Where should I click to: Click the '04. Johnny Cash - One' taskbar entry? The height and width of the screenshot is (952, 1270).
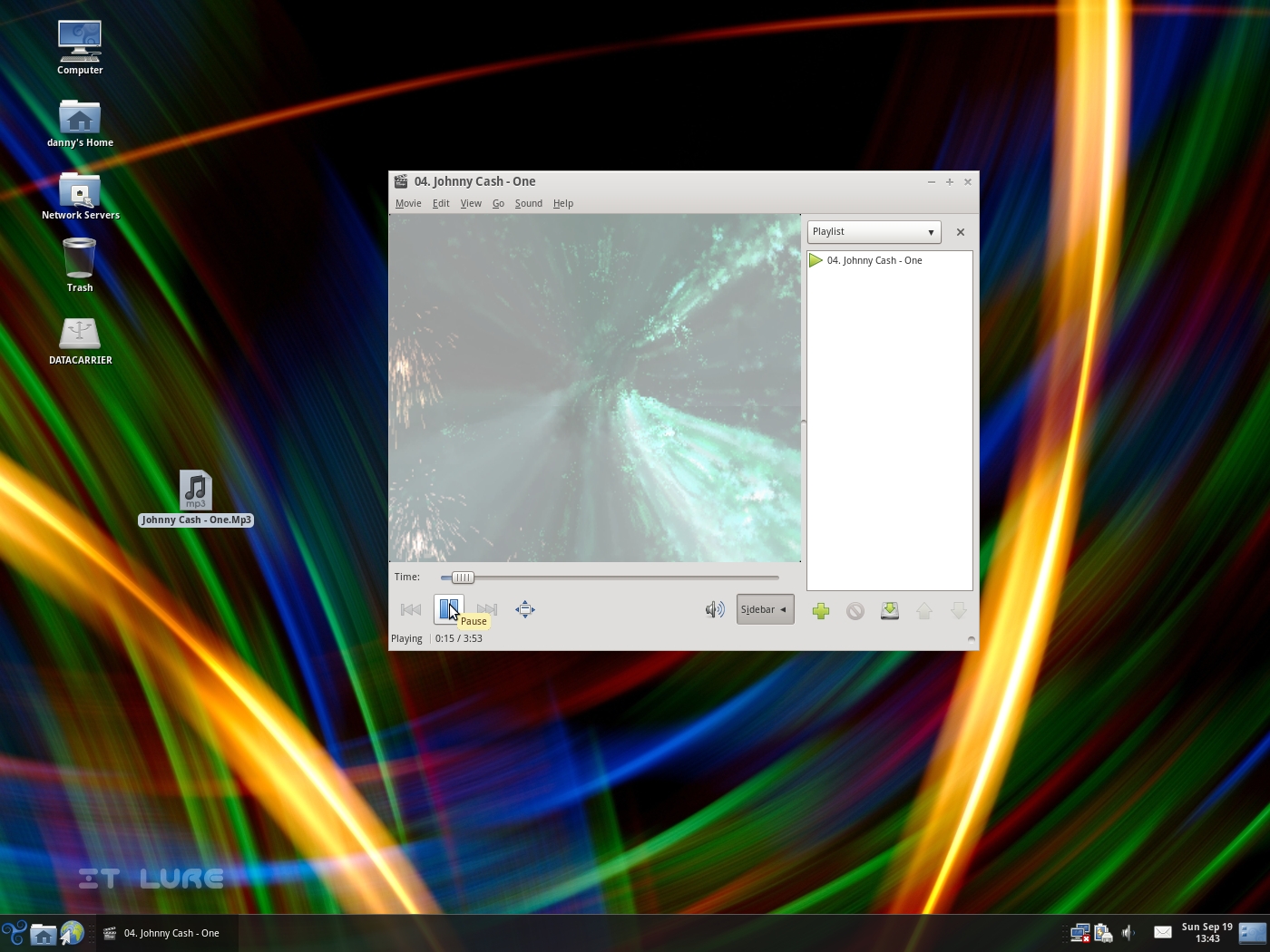pos(167,933)
